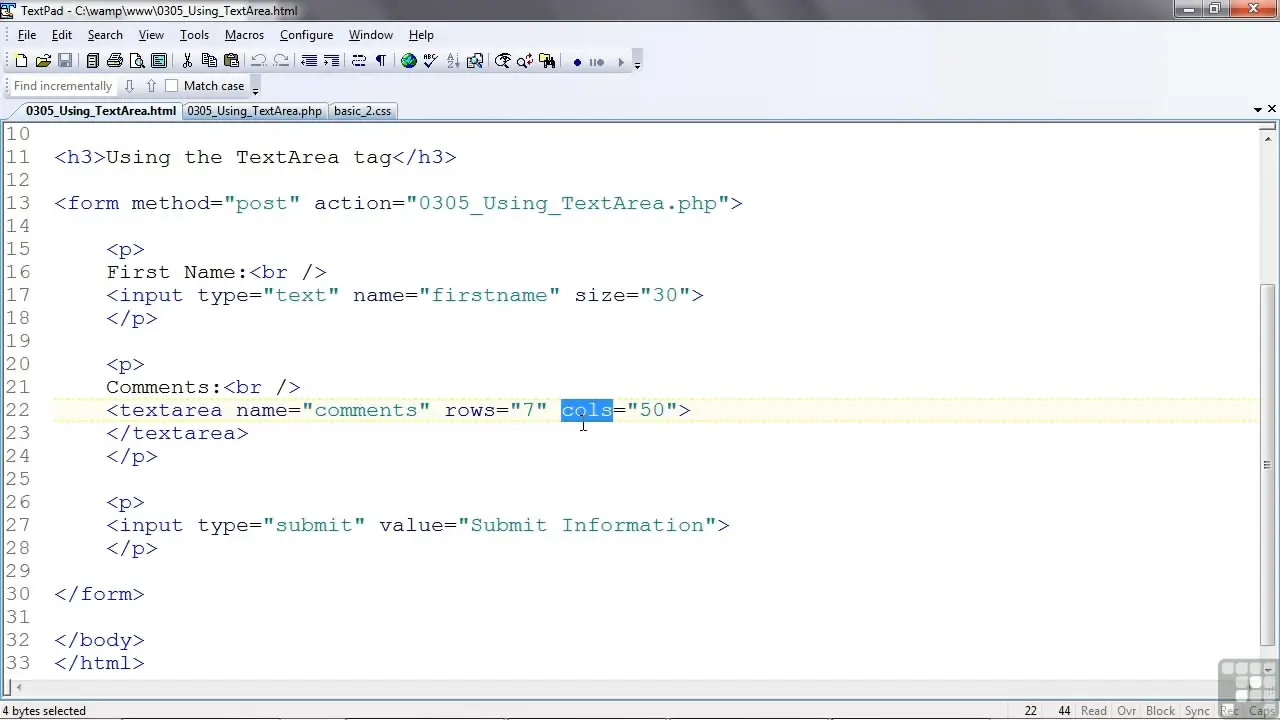Image resolution: width=1280 pixels, height=720 pixels.
Task: View the file in web browser globe icon
Action: click(409, 61)
